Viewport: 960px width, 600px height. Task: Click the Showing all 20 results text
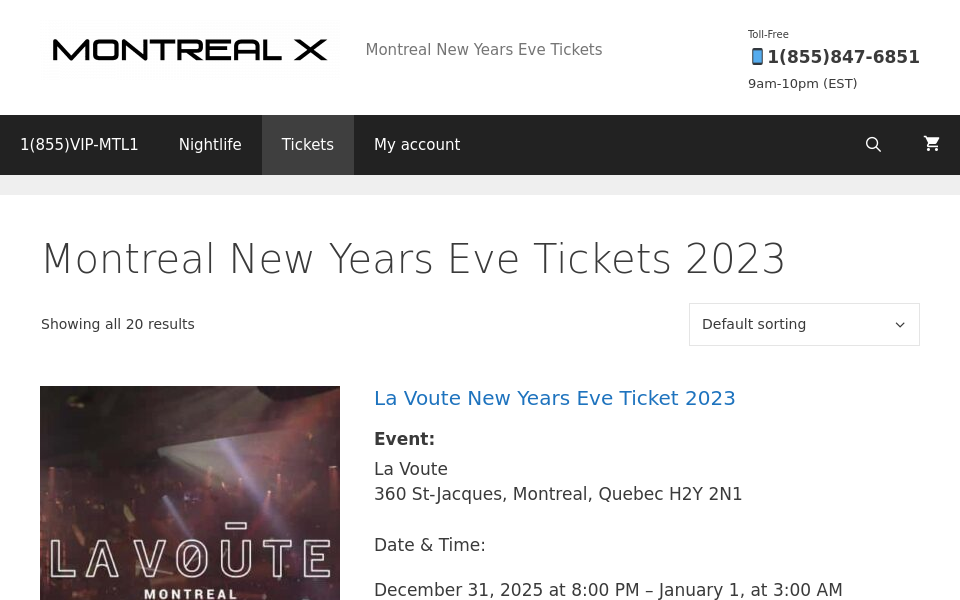pos(117,324)
